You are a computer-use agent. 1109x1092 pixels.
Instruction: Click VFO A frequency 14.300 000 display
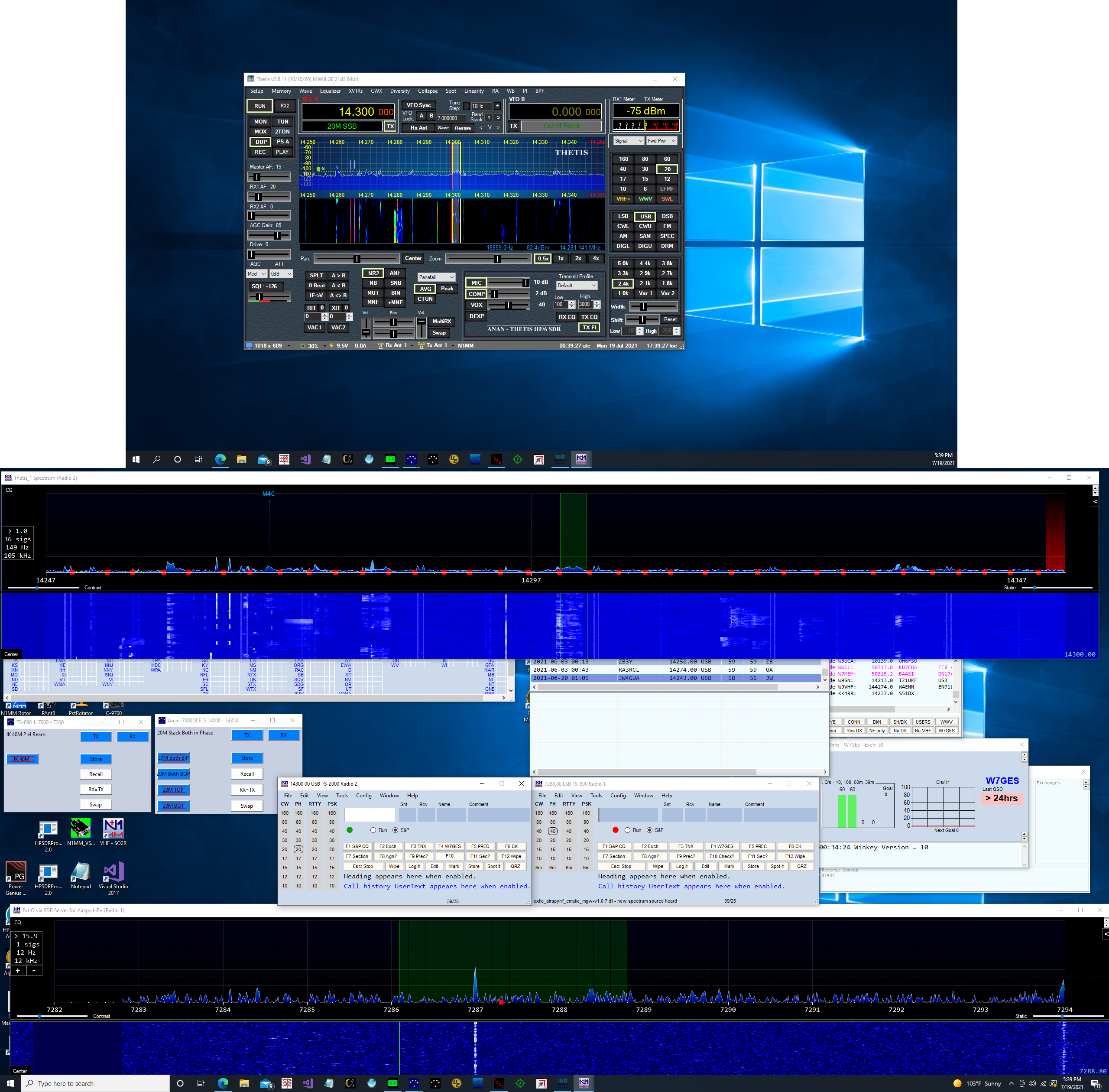[x=349, y=112]
